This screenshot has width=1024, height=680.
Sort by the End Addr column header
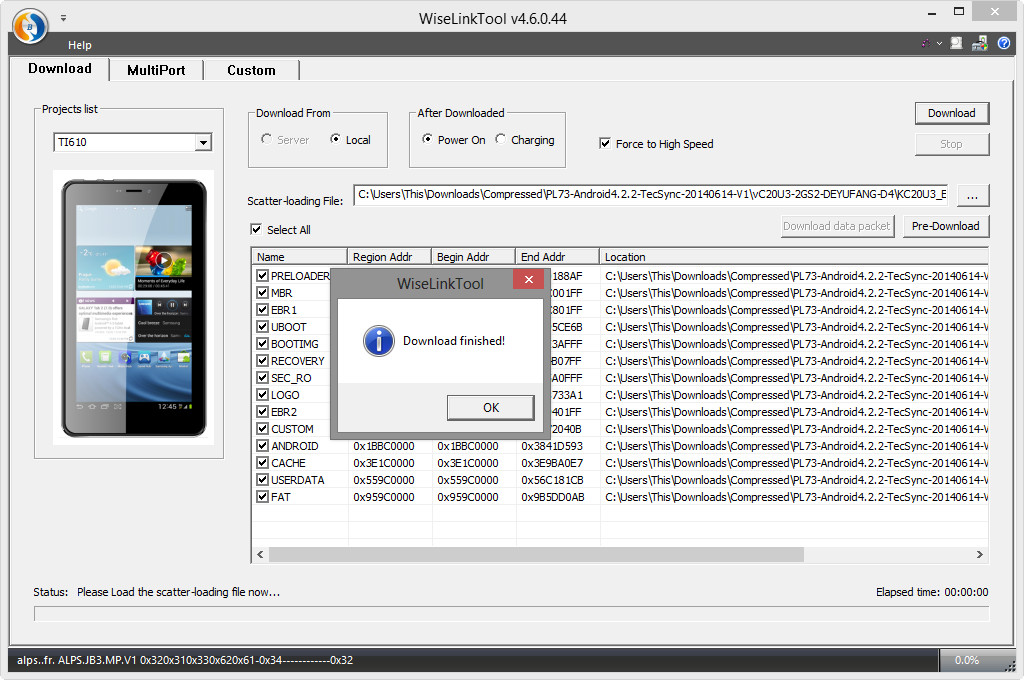(x=558, y=257)
